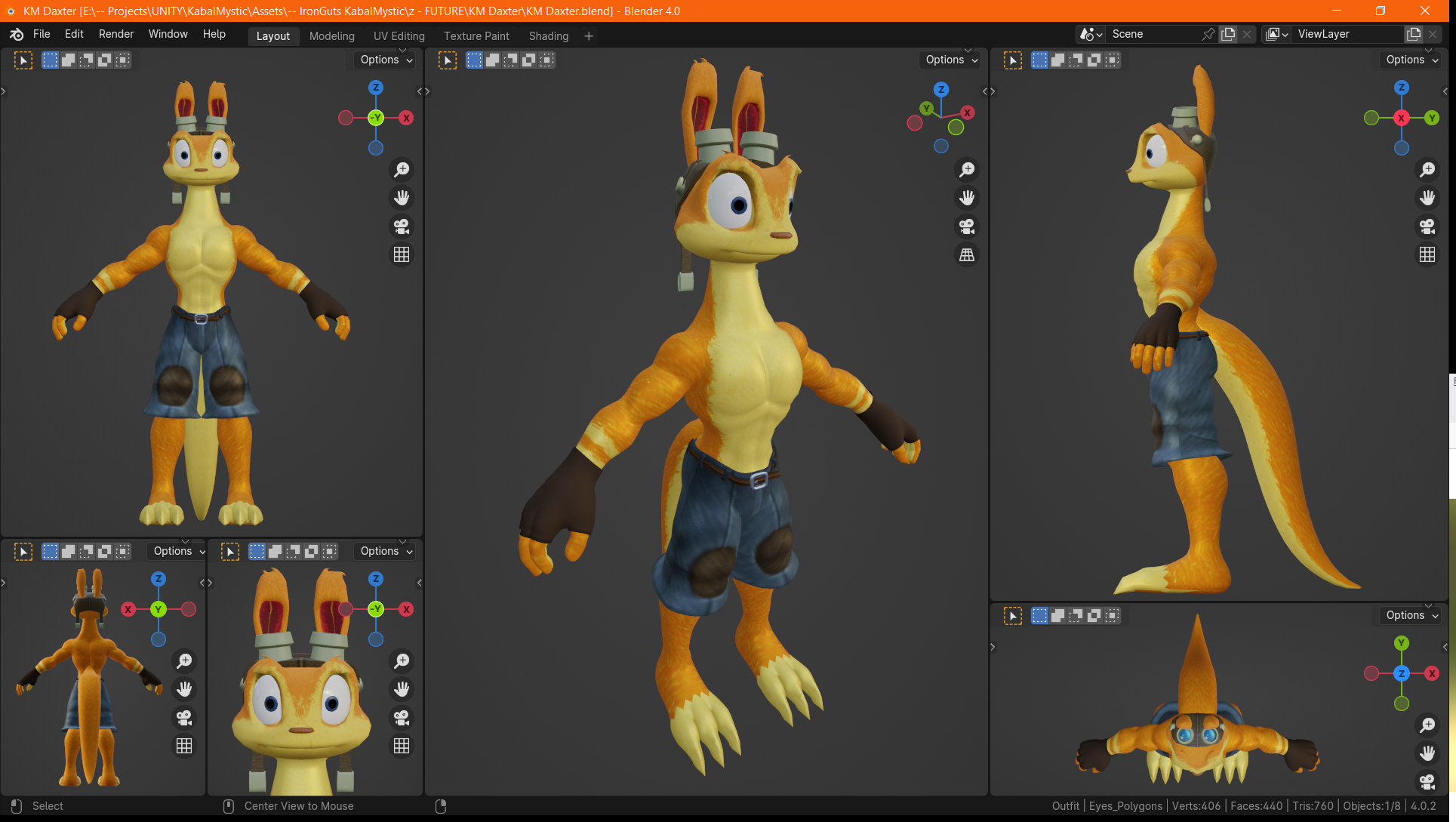Image resolution: width=1456 pixels, height=822 pixels.
Task: Click blue Z axis on center gizmo
Action: (940, 89)
